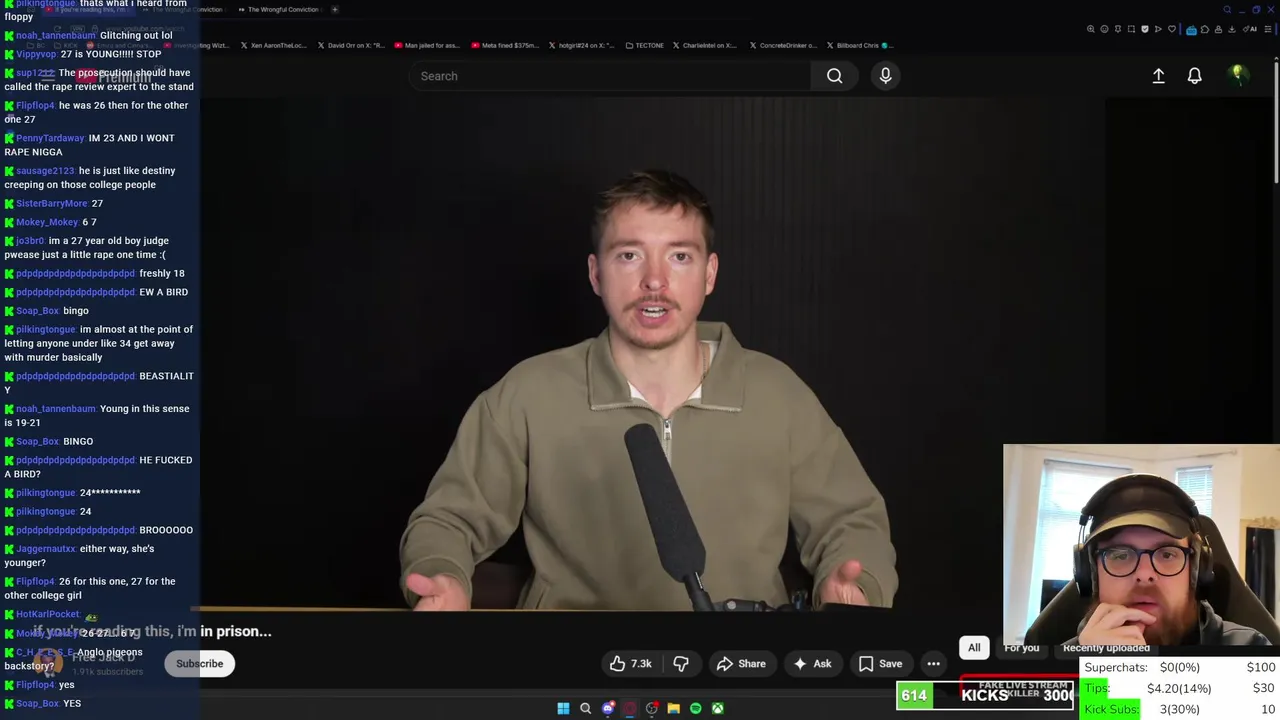Open Discord from the taskbar
The image size is (1280, 720).
point(608,708)
